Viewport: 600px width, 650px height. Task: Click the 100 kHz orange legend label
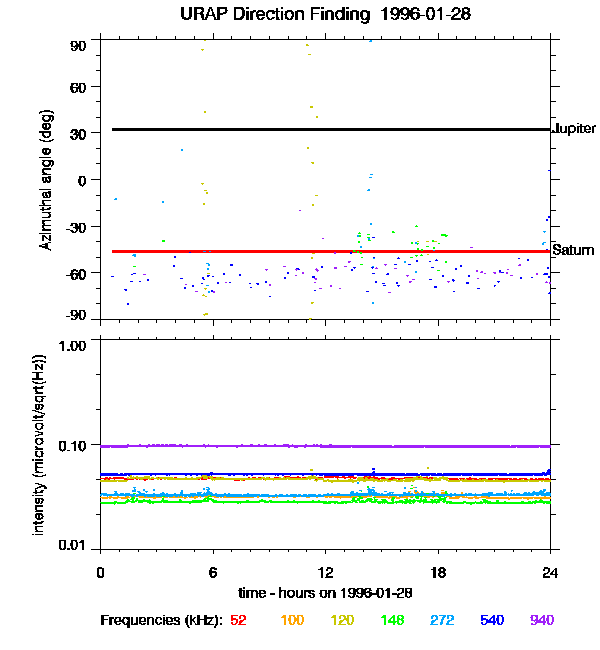[x=292, y=620]
